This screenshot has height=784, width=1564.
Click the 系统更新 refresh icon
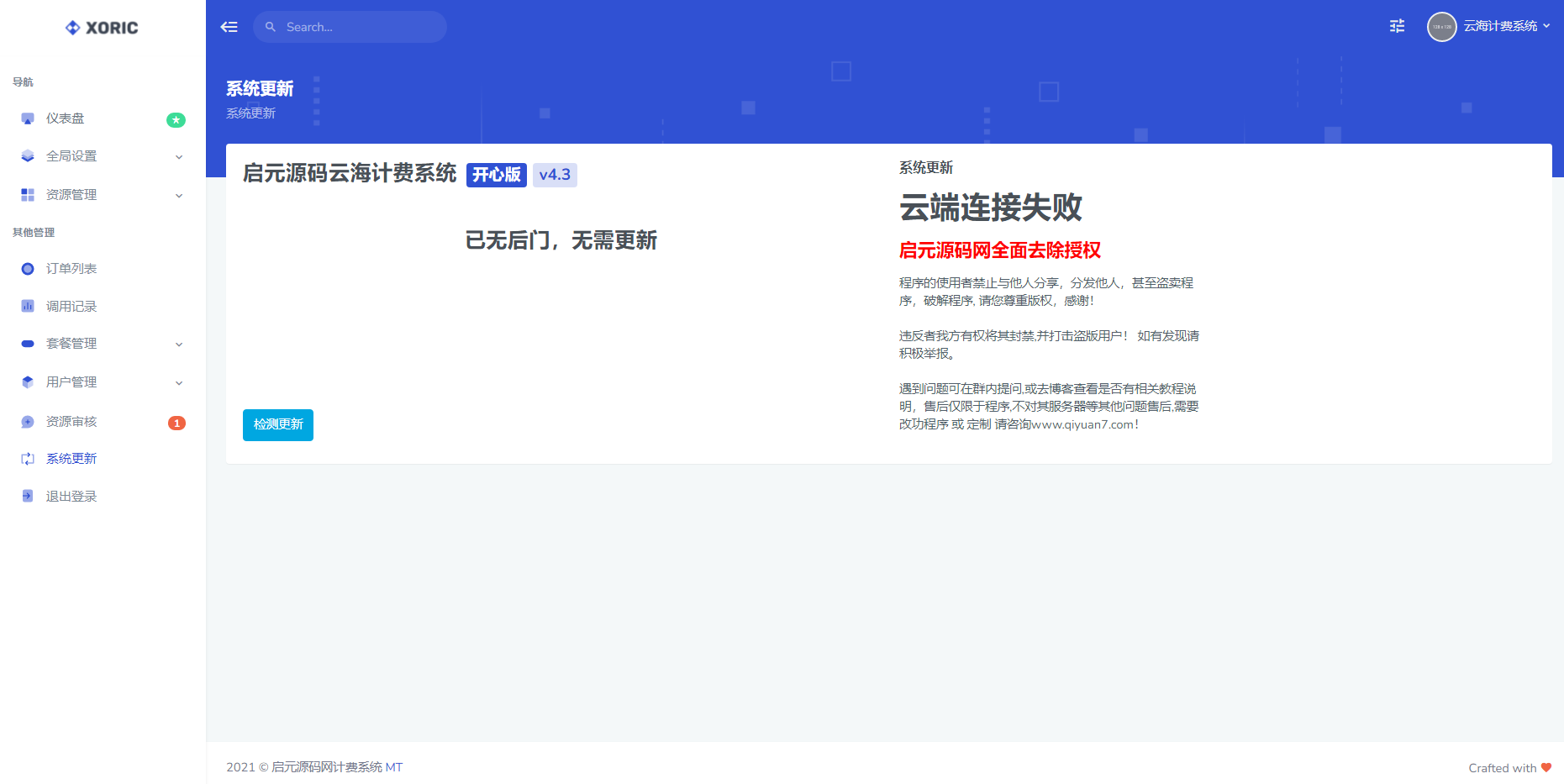coord(28,459)
